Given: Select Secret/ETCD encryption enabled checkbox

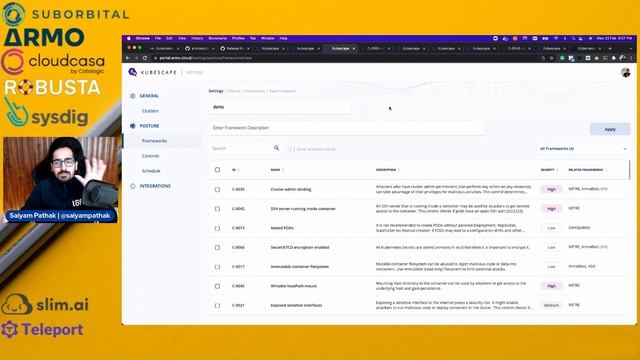Looking at the screenshot, I should click(218, 247).
